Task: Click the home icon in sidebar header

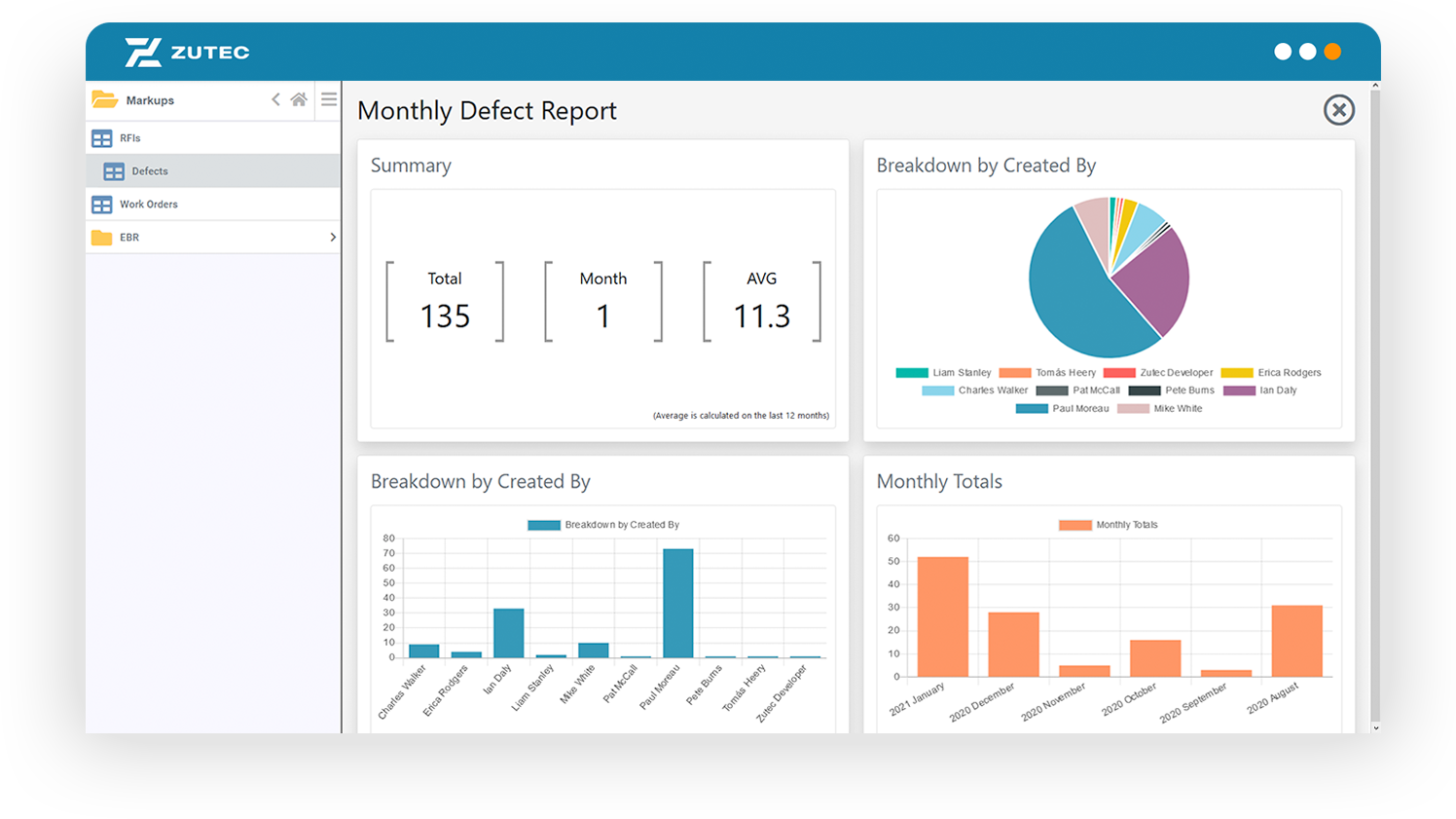Action: tap(299, 99)
